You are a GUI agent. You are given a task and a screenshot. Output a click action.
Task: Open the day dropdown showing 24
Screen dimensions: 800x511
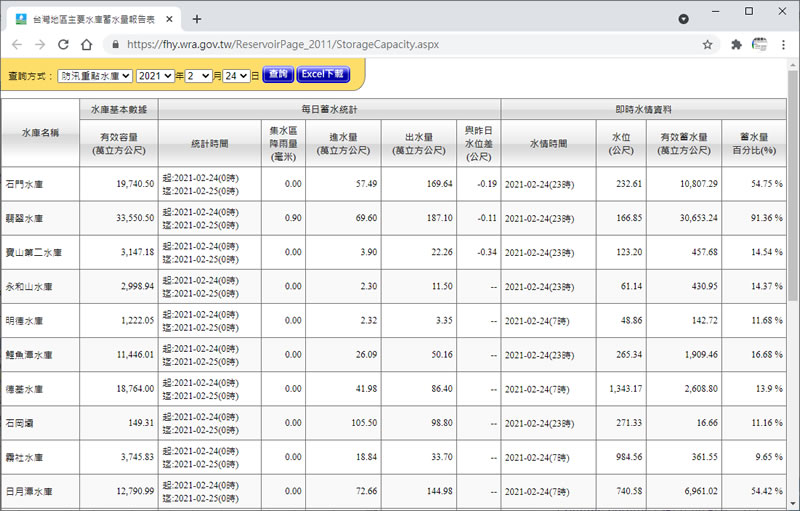pos(236,76)
